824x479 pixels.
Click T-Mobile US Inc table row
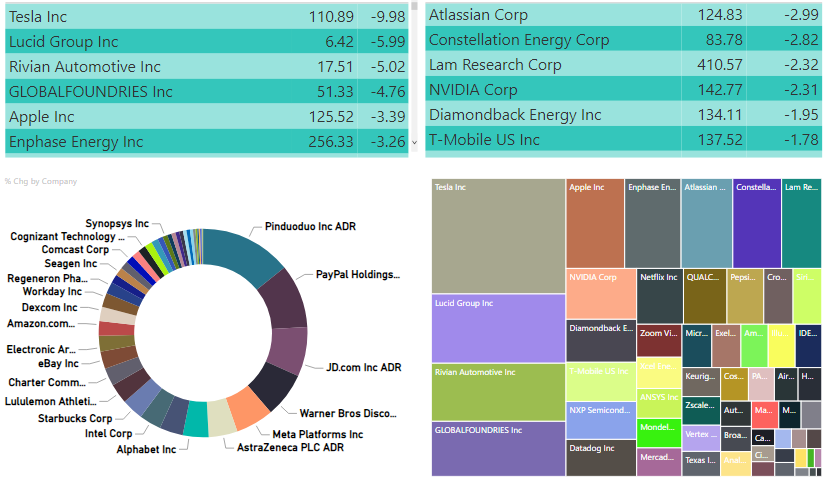(x=623, y=139)
